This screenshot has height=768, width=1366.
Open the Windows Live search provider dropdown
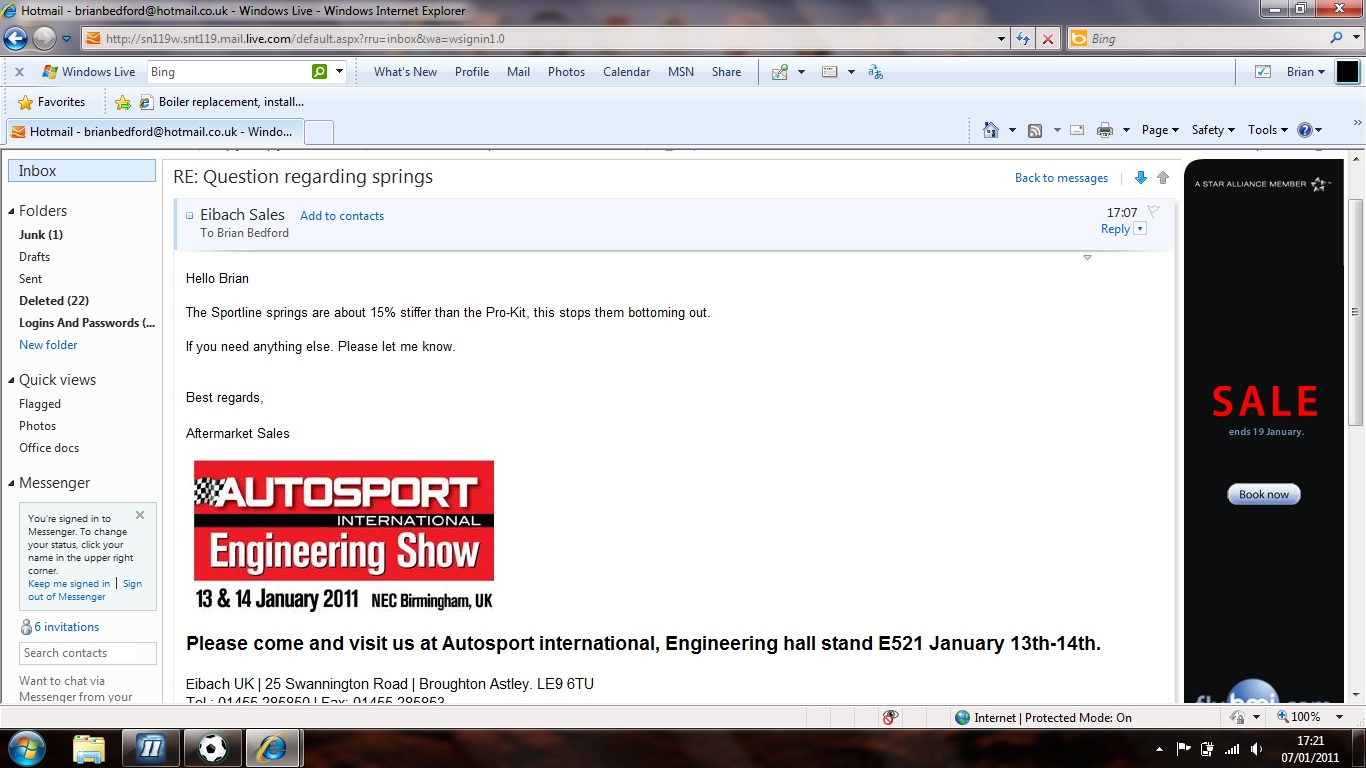(x=340, y=72)
